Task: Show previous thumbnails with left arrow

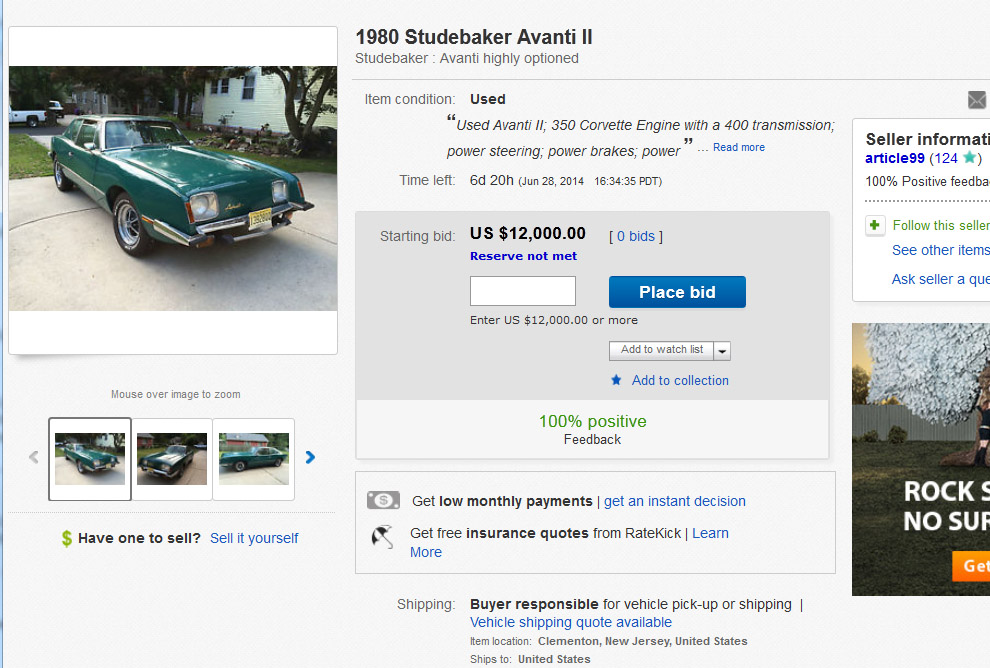Action: [33, 457]
